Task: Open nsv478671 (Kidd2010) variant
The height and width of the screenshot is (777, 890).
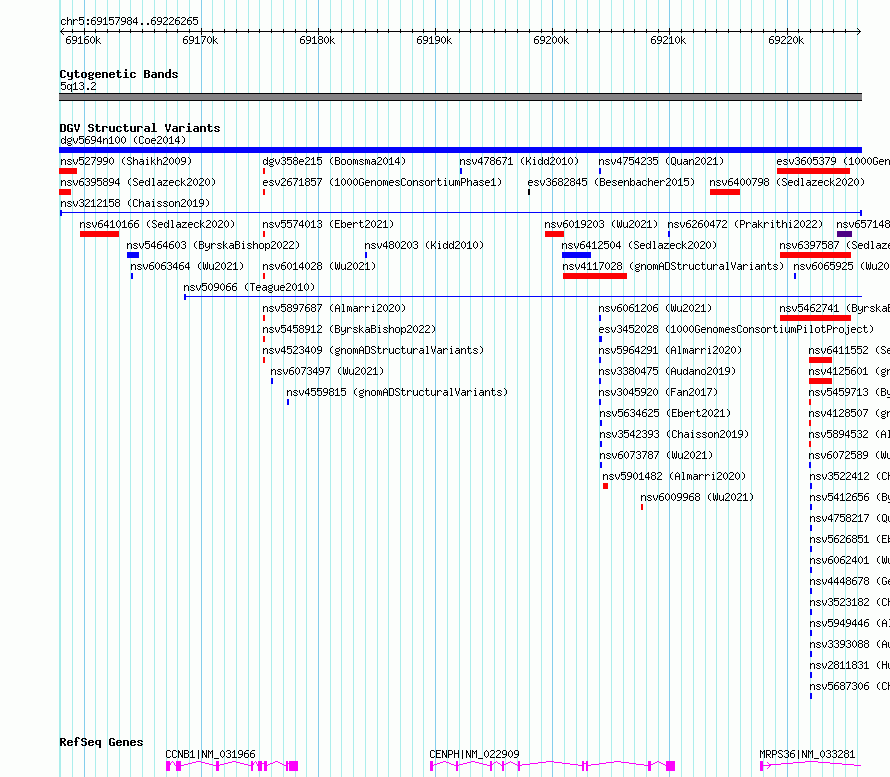Action: 519,161
